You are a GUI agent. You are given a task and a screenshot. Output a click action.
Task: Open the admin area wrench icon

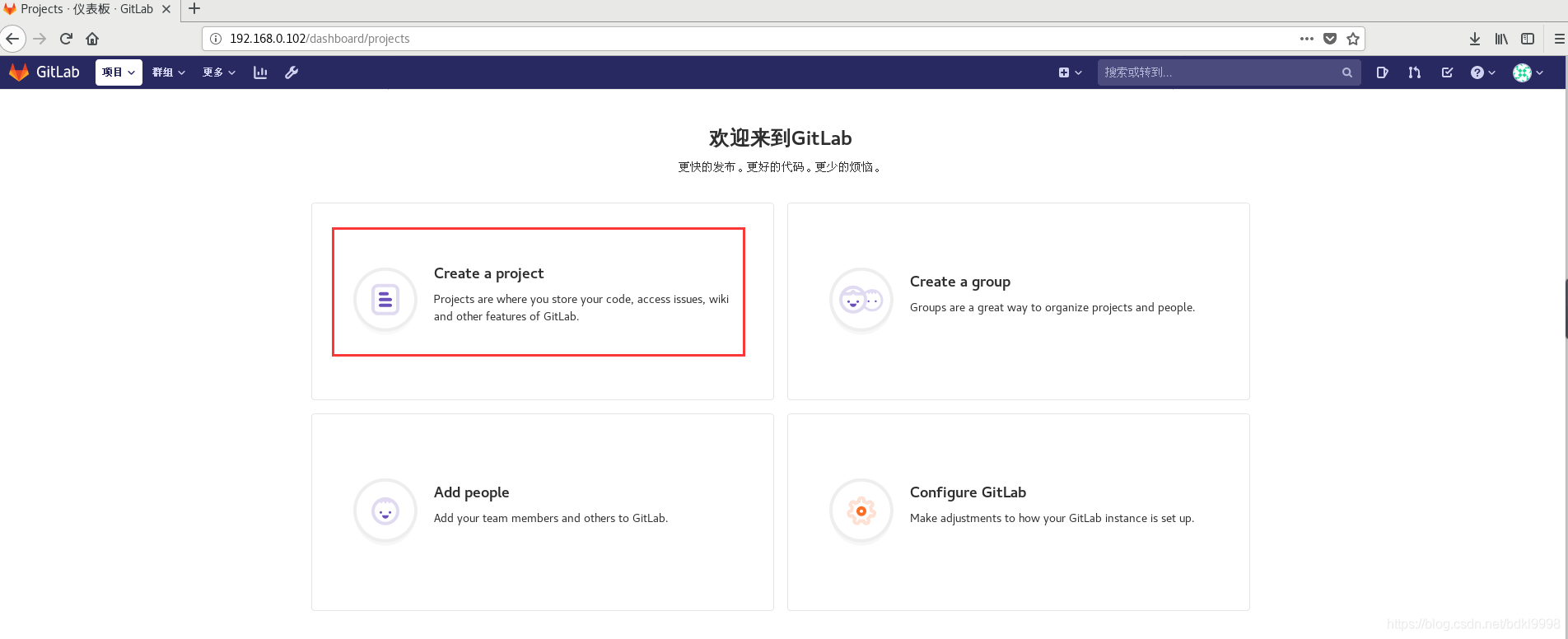[292, 72]
